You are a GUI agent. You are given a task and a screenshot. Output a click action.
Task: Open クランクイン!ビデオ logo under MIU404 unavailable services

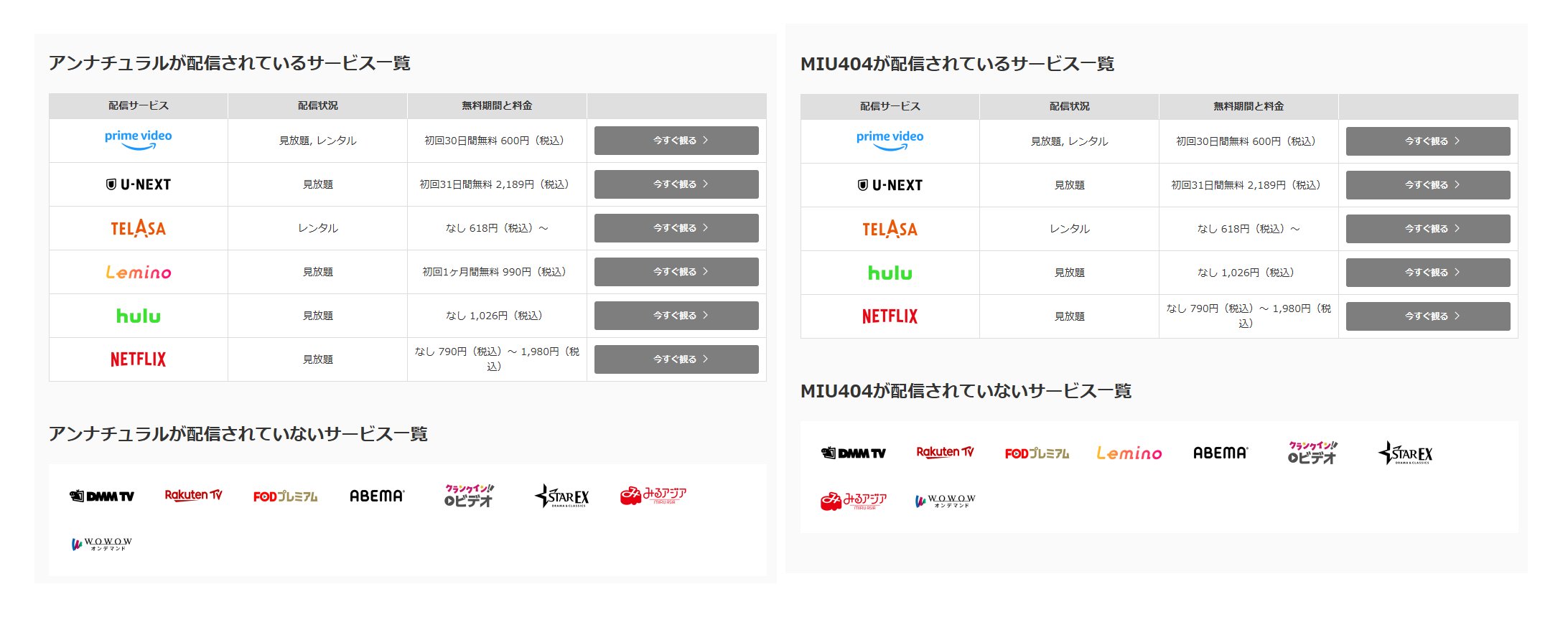tap(1312, 452)
